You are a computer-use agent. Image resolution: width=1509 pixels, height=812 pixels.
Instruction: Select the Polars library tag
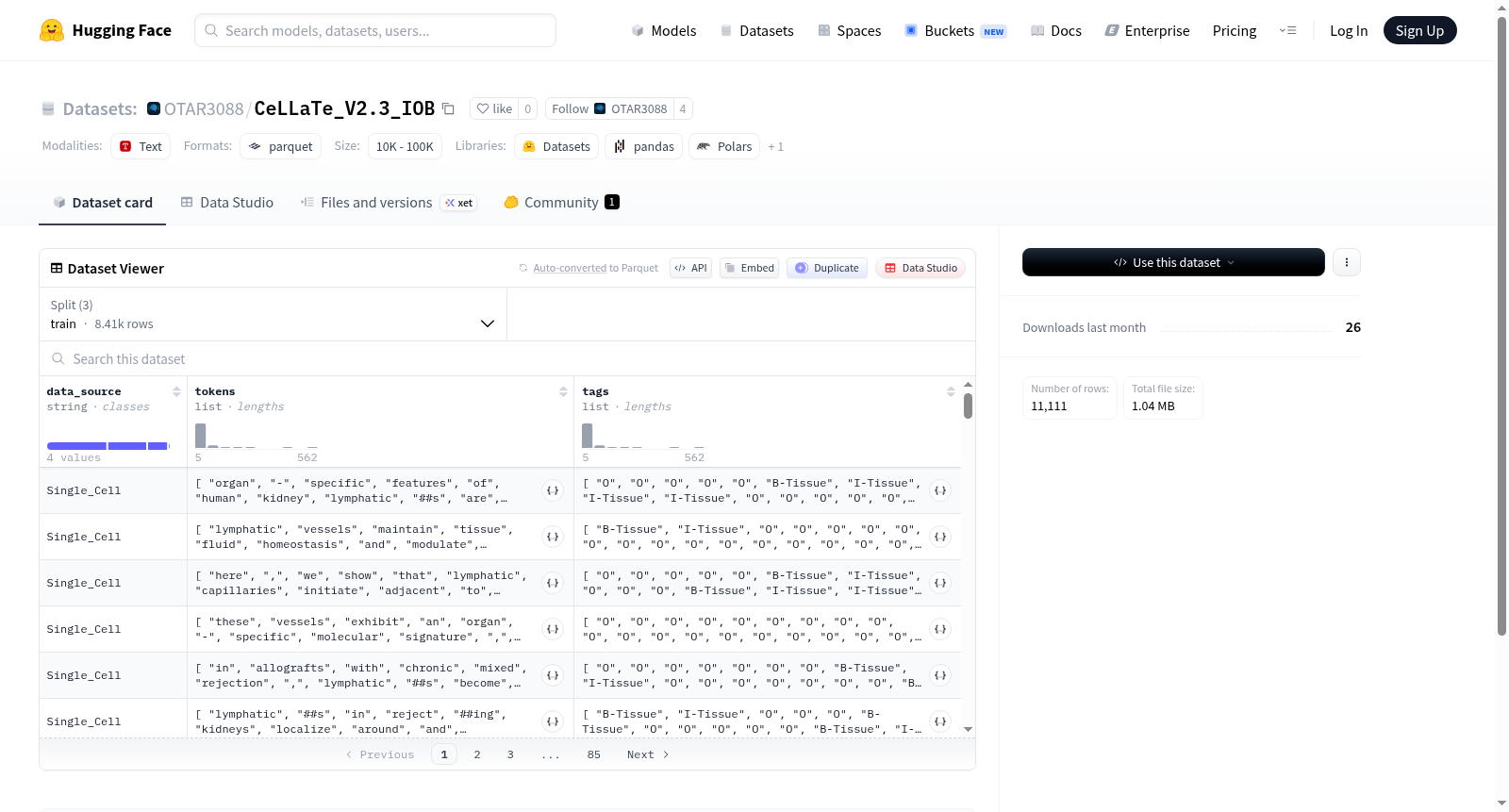point(724,146)
